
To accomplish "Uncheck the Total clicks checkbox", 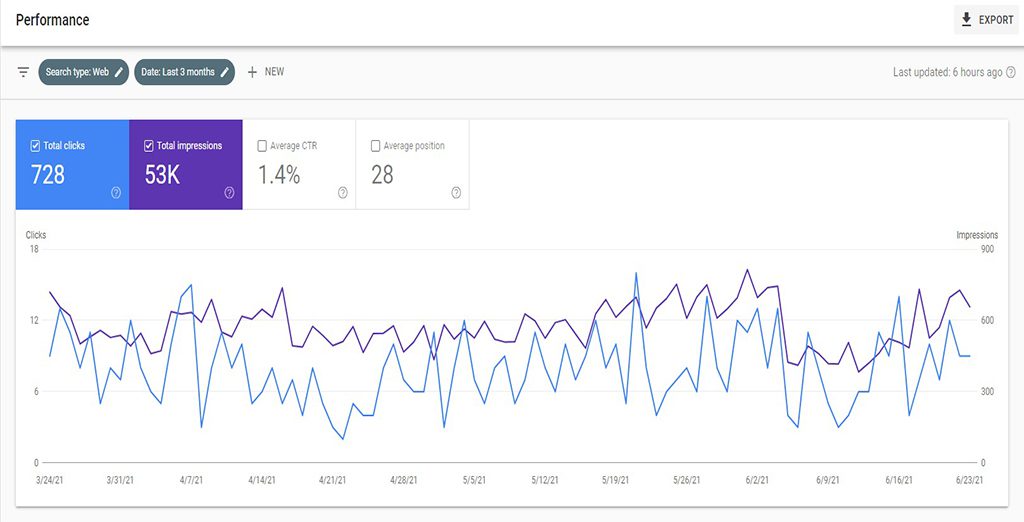I will 36,146.
